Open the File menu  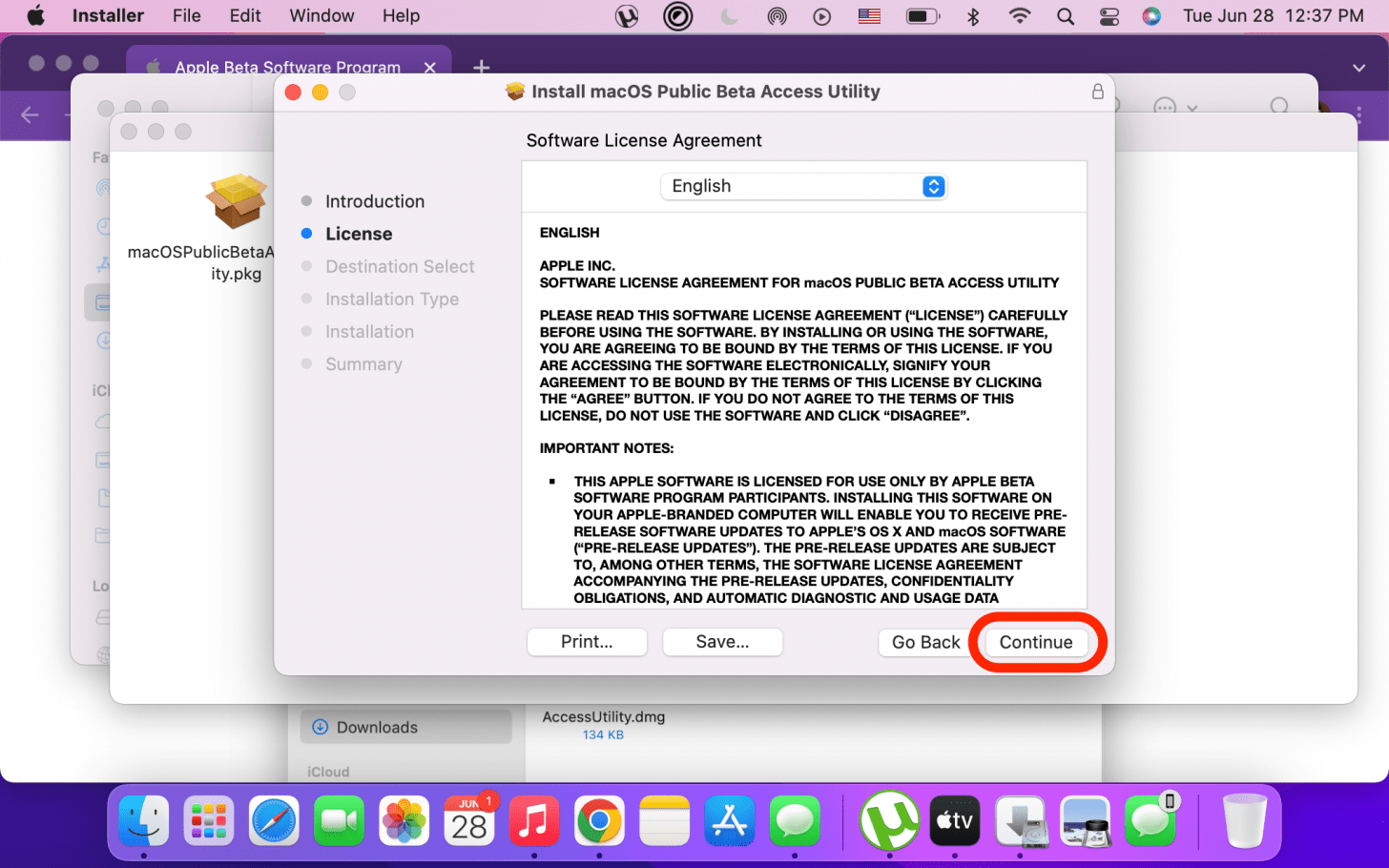186,16
